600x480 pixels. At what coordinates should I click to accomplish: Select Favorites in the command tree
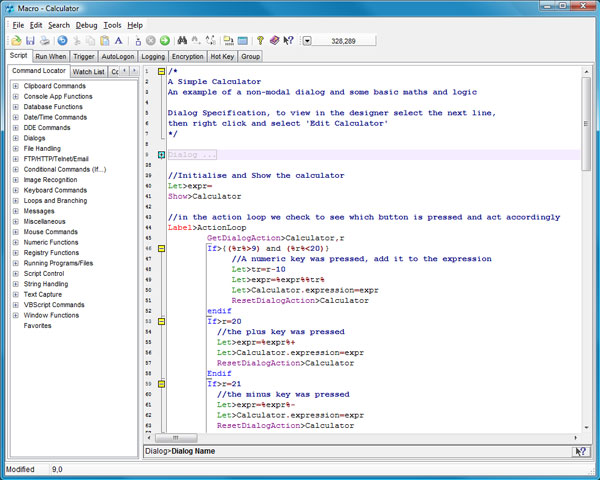[x=38, y=326]
